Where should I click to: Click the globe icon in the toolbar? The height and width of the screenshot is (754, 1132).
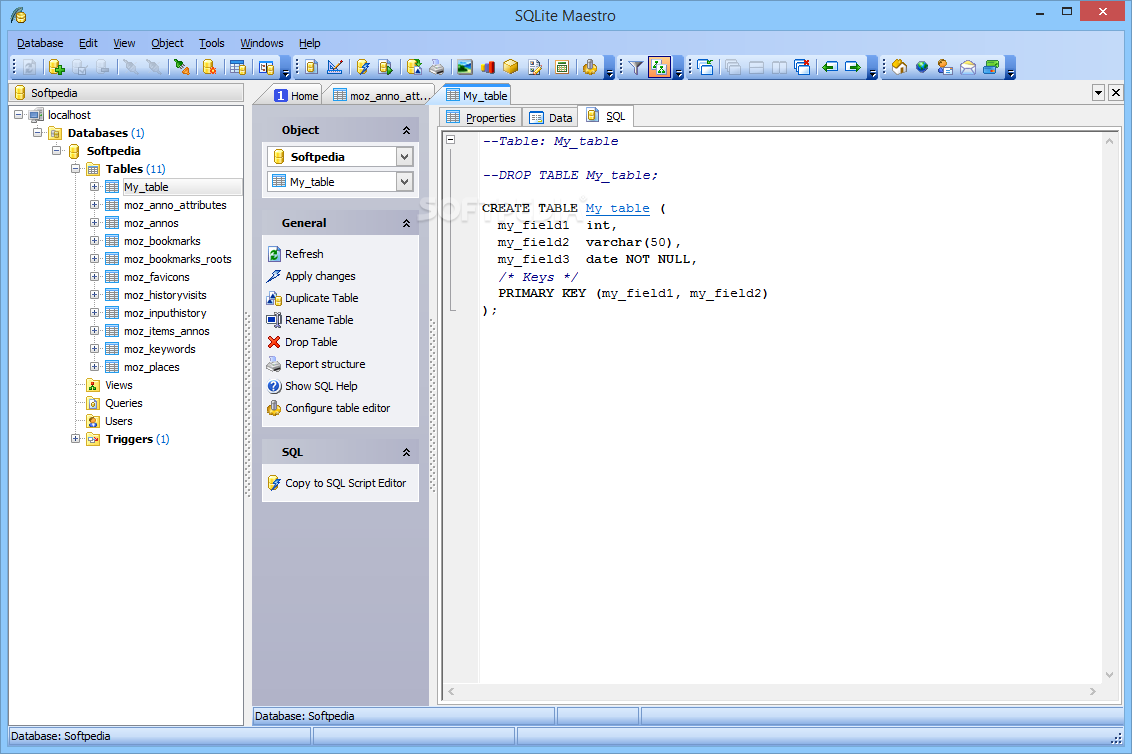tap(921, 67)
